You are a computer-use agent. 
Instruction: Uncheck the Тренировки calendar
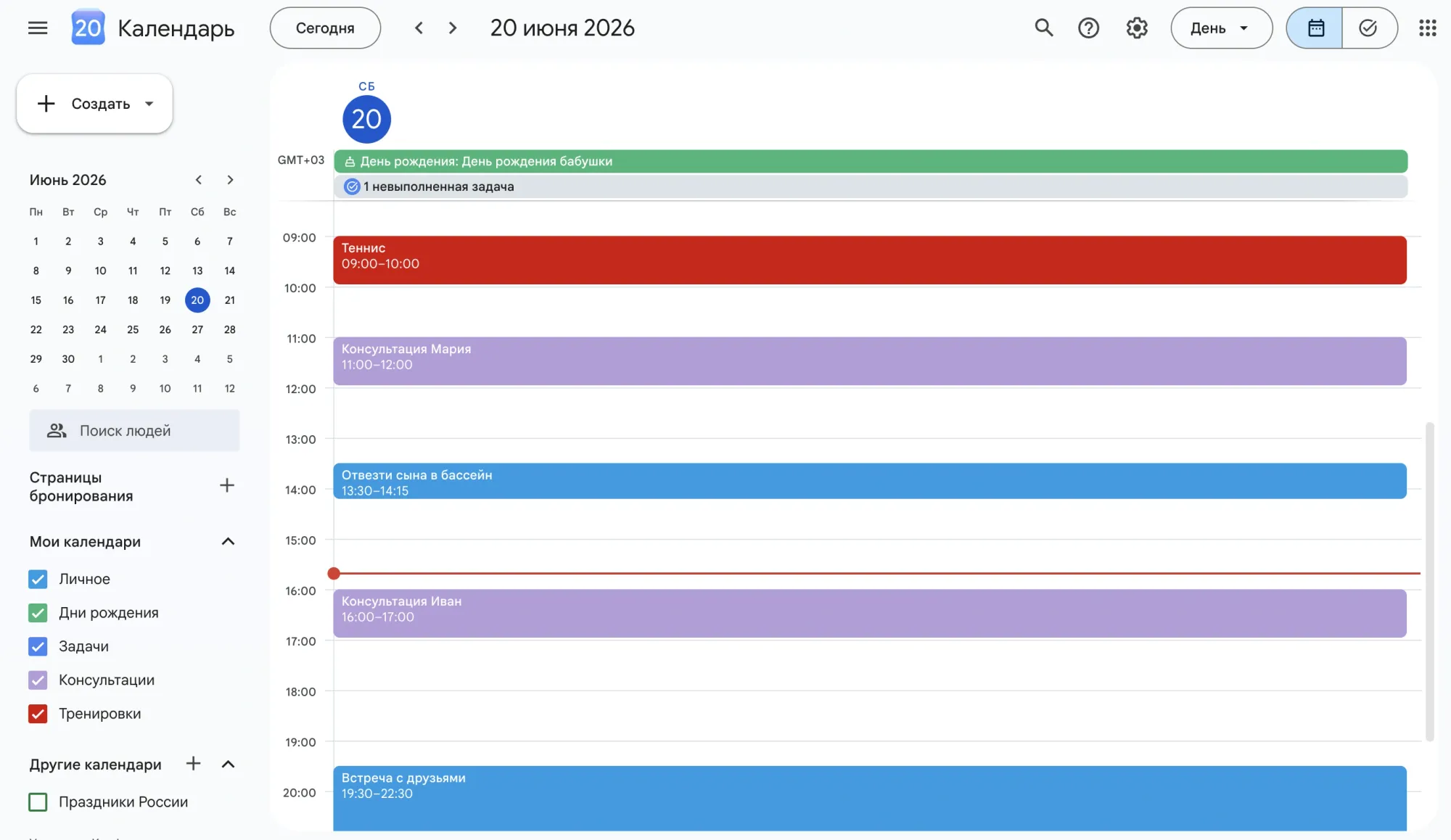click(38, 714)
